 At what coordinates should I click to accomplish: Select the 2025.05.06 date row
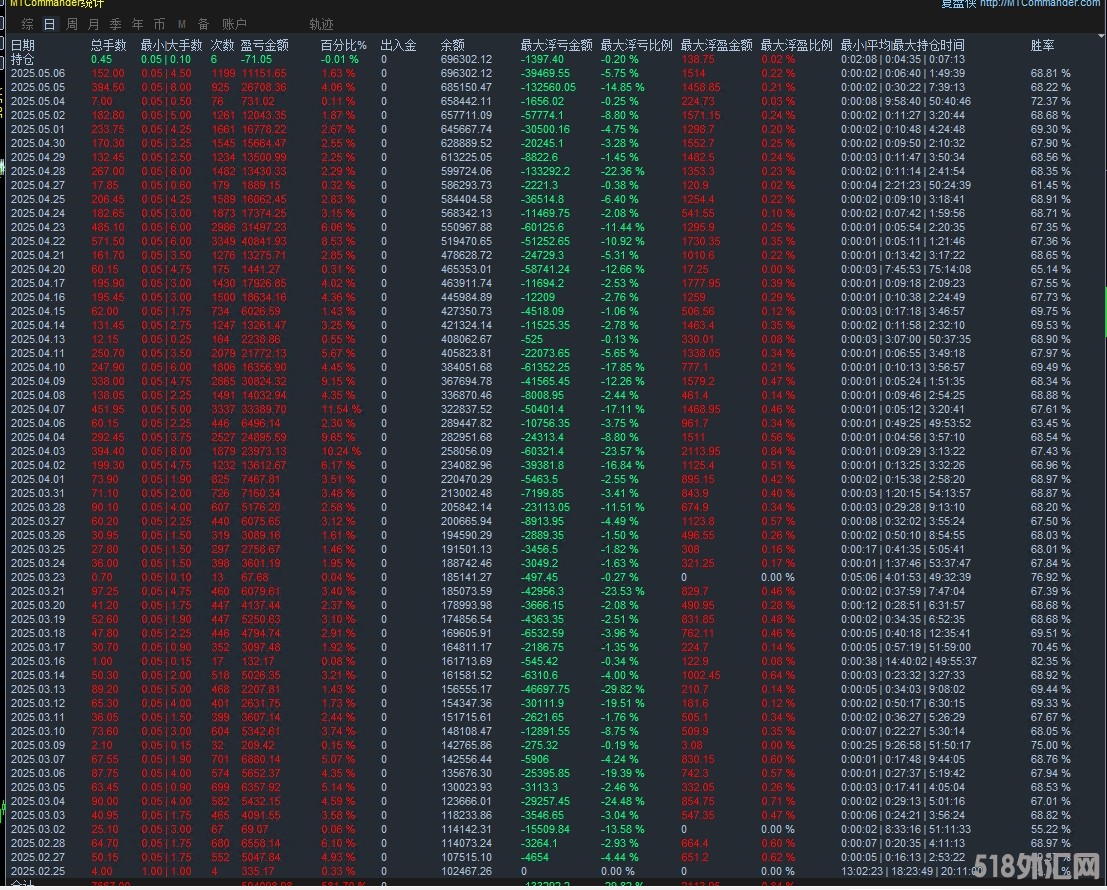38,73
